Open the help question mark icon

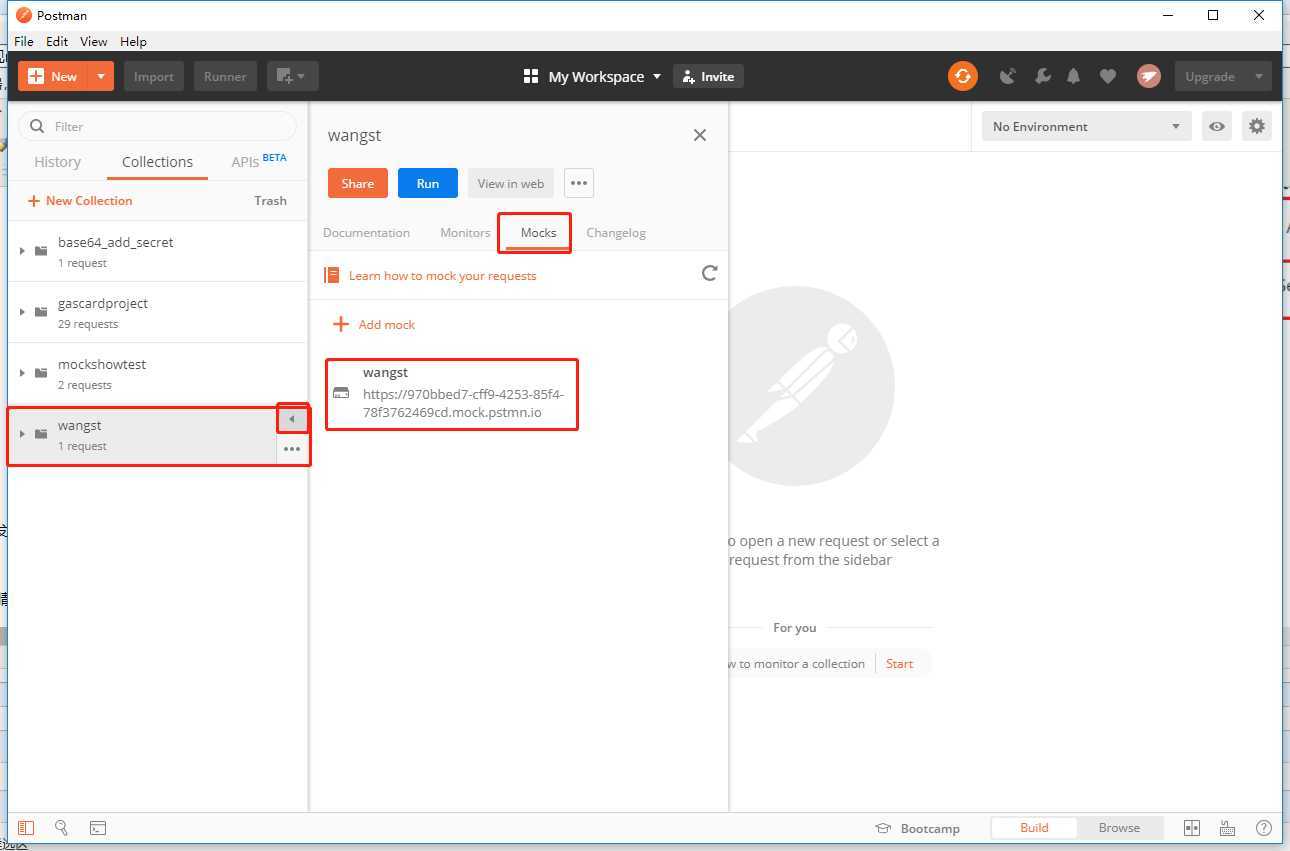[1264, 828]
